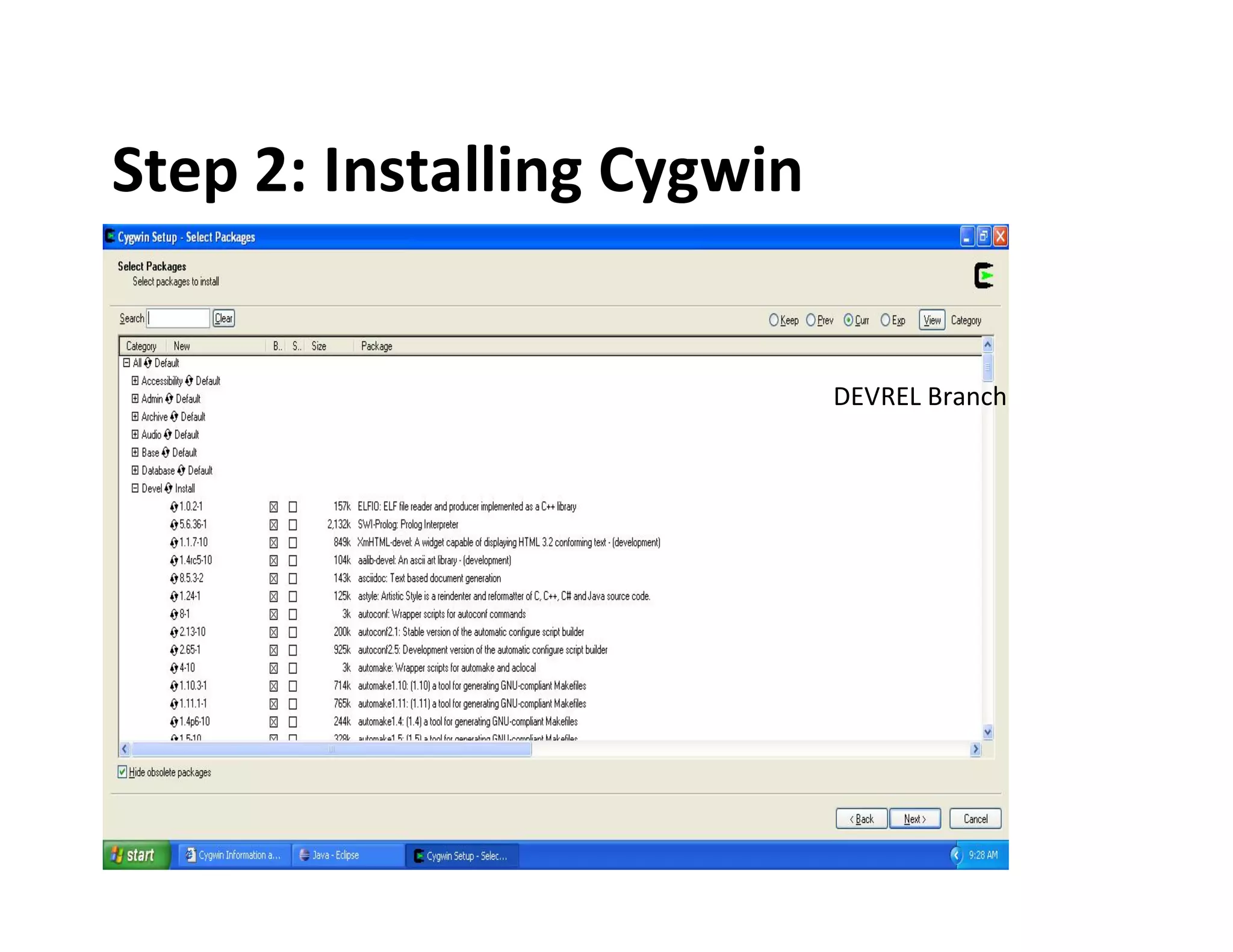The height and width of the screenshot is (952, 1233).
Task: Cycle version icon for ELFIO 1.0.2-1
Action: pyautogui.click(x=174, y=507)
